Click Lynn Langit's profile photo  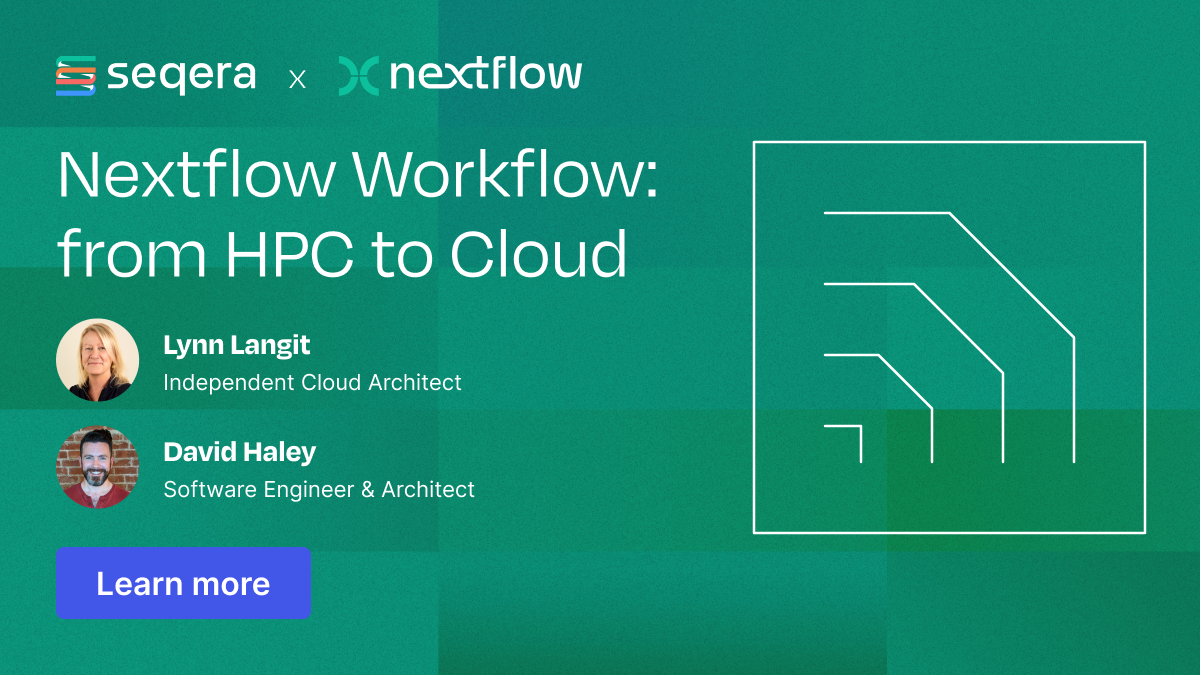(98, 360)
